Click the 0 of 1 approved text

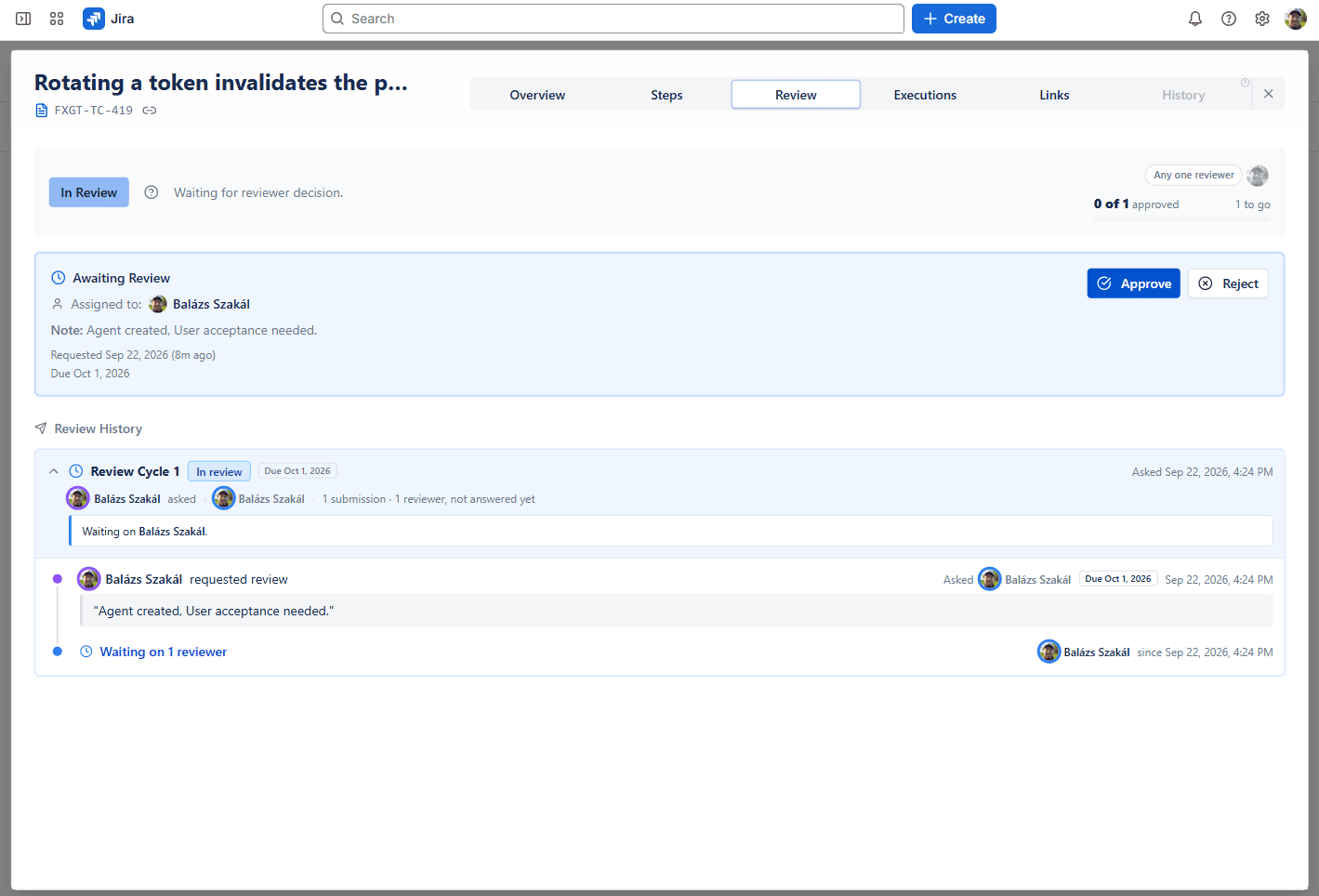pyautogui.click(x=1136, y=204)
